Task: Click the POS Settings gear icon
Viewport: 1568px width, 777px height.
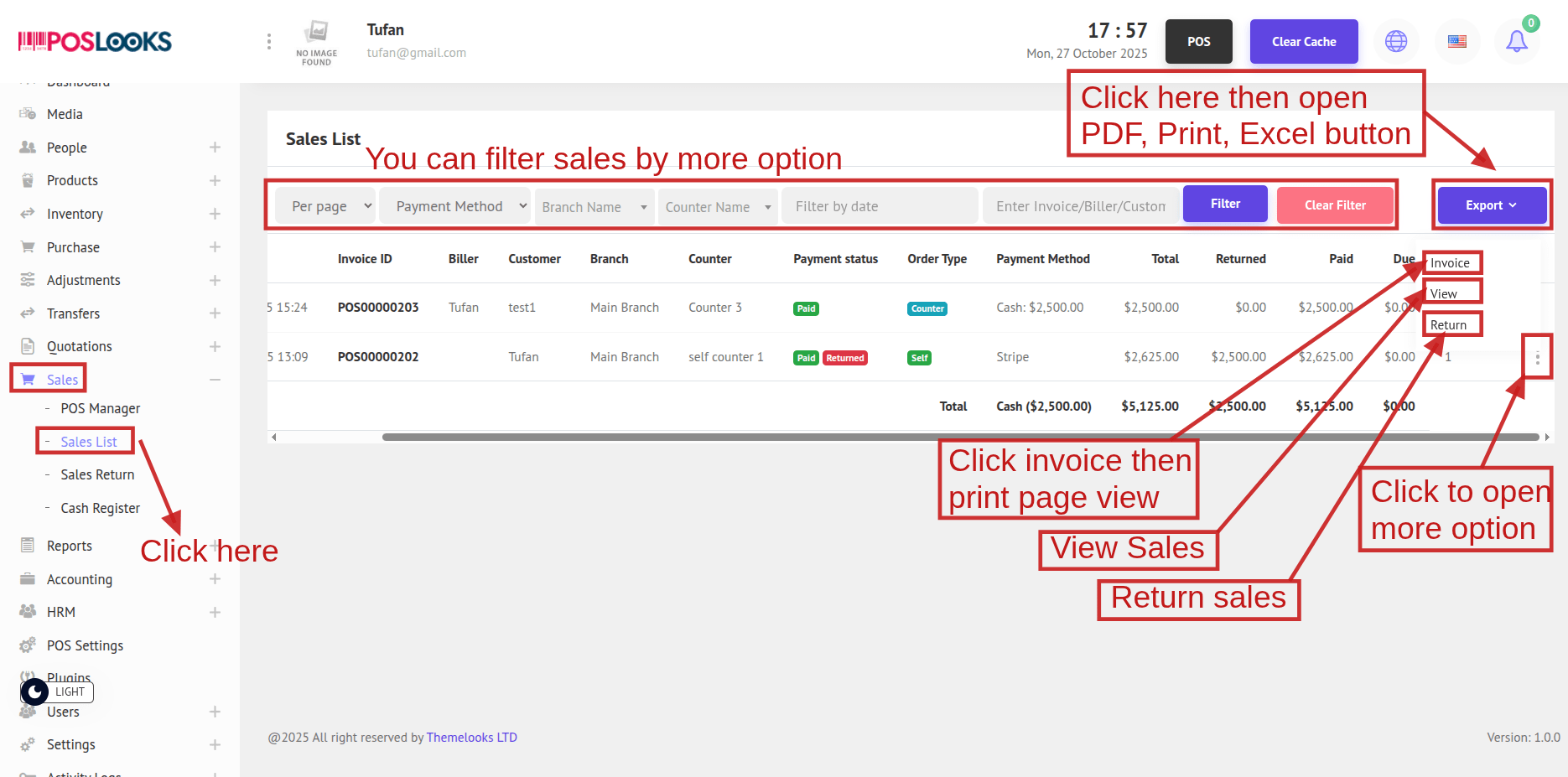Action: coord(28,645)
